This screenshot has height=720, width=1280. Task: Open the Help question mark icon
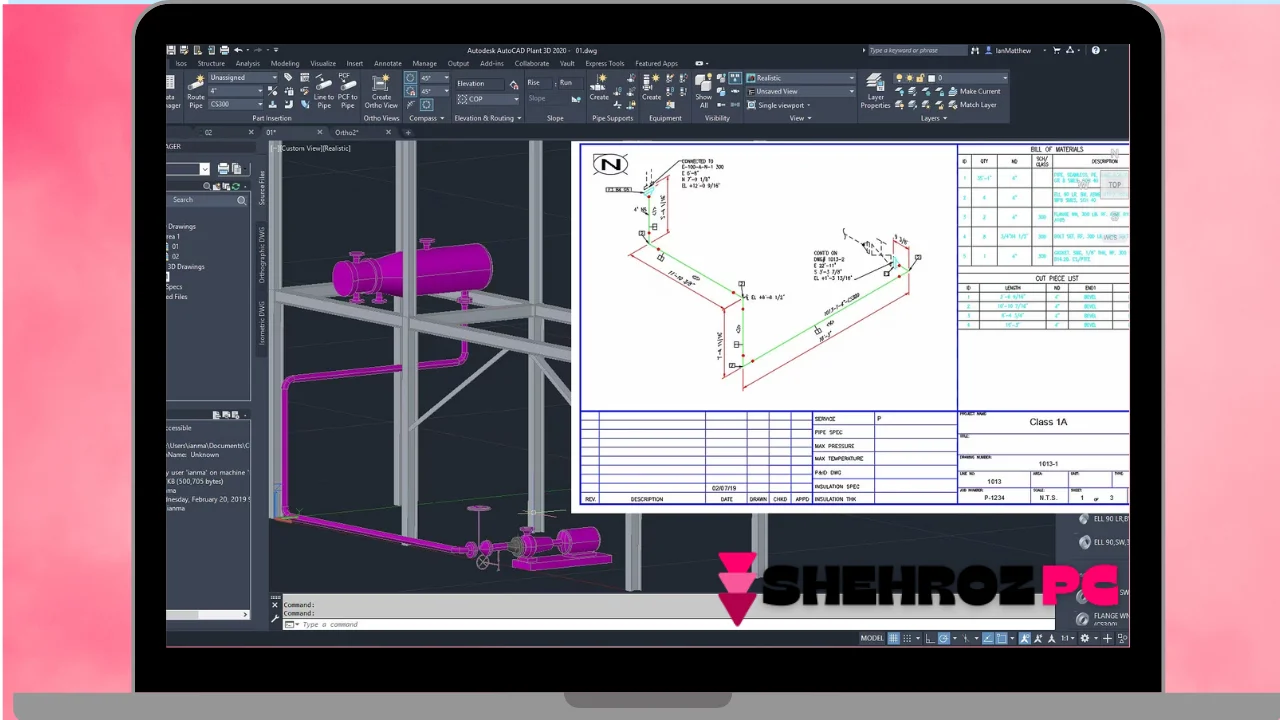[x=1096, y=50]
